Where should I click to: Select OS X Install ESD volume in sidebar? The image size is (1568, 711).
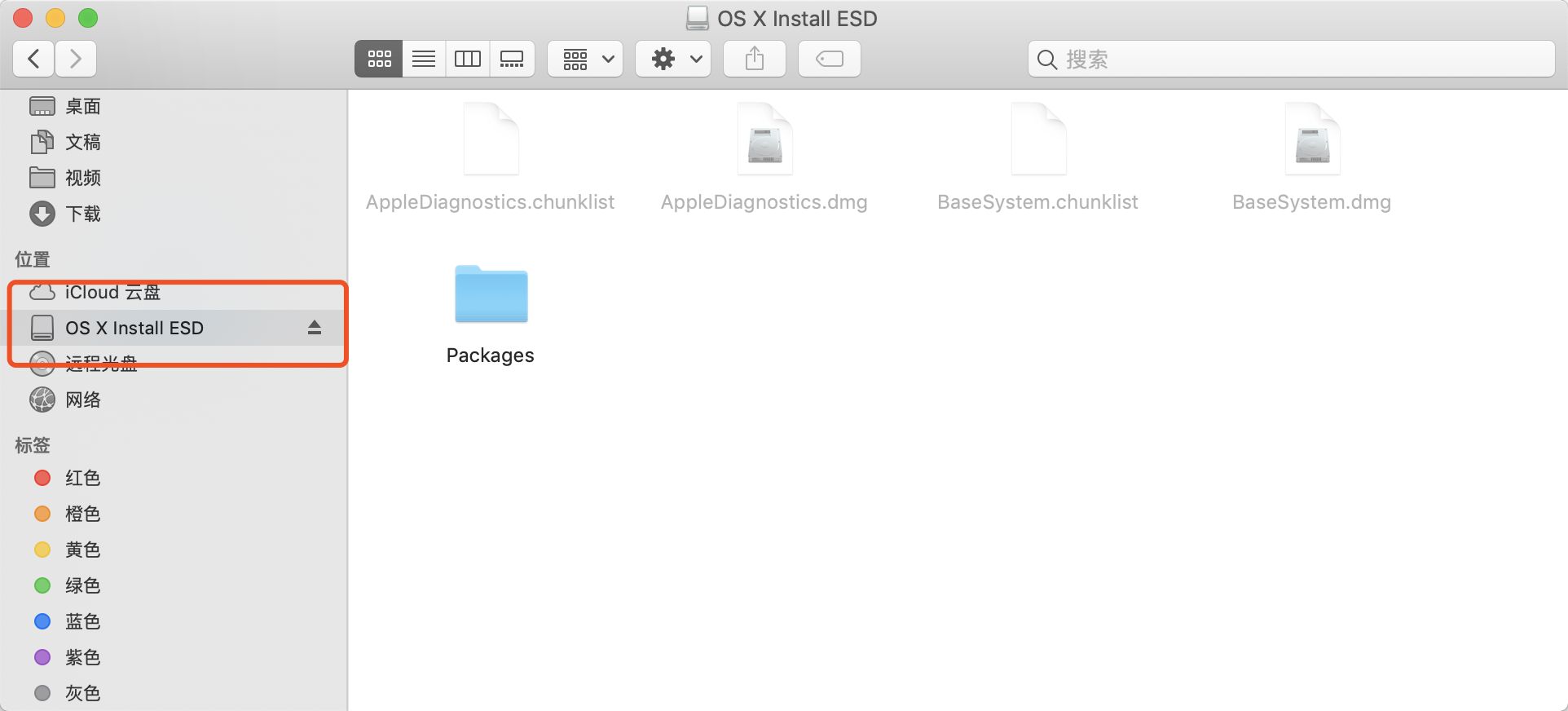click(x=174, y=328)
